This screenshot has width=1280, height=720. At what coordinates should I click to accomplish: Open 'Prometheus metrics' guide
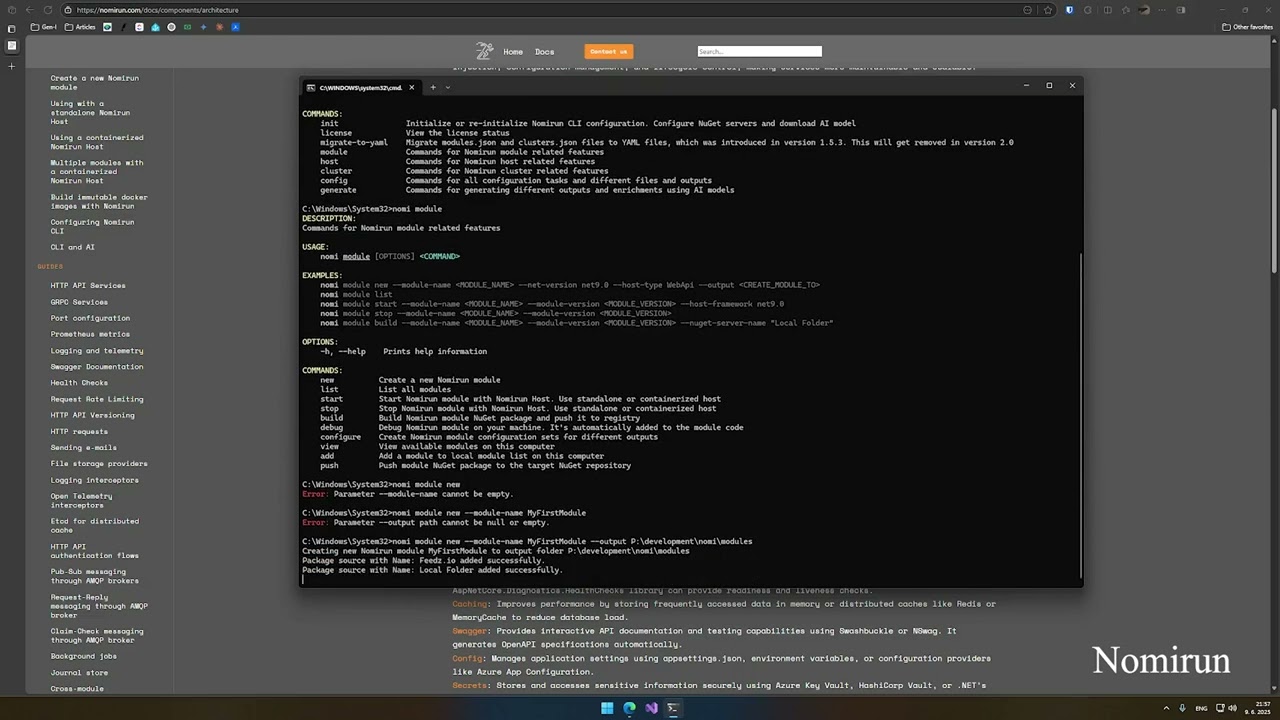click(x=90, y=334)
